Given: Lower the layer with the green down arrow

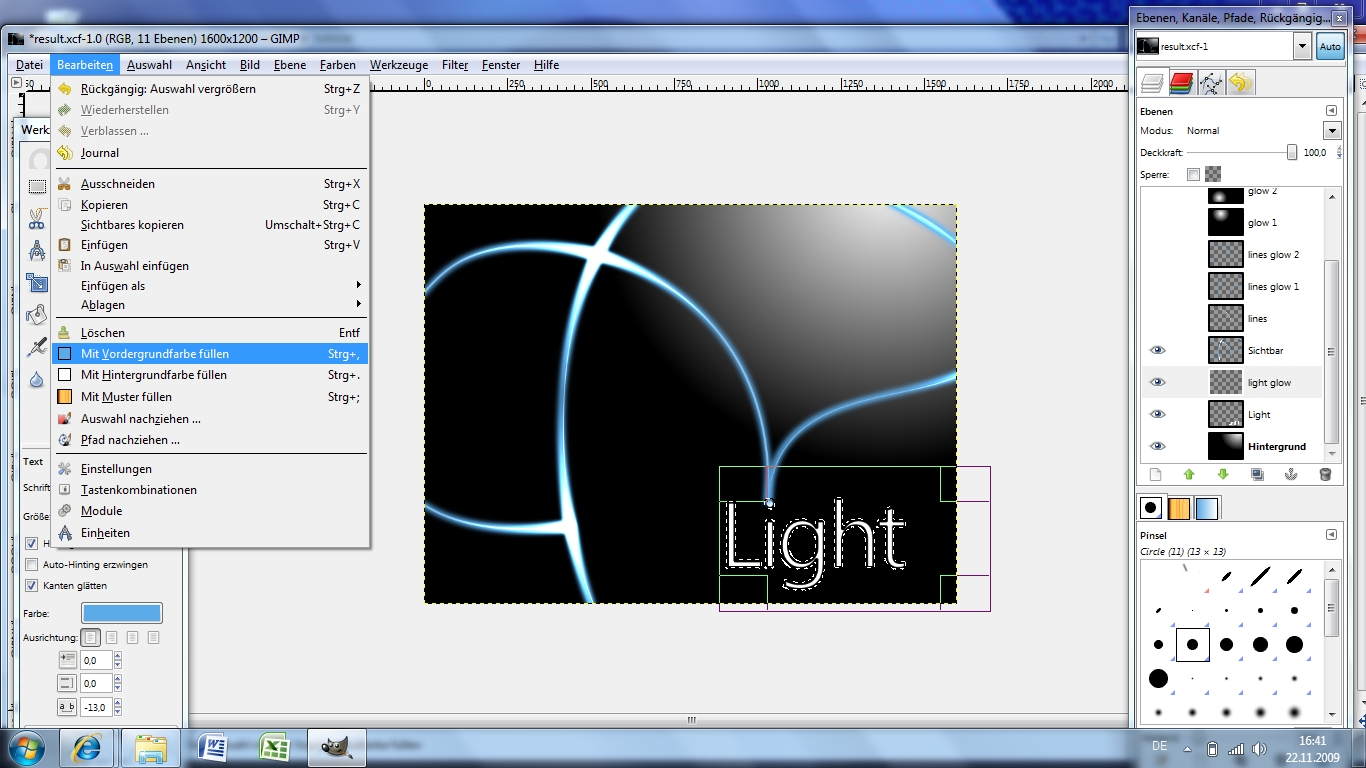Looking at the screenshot, I should pos(1222,475).
